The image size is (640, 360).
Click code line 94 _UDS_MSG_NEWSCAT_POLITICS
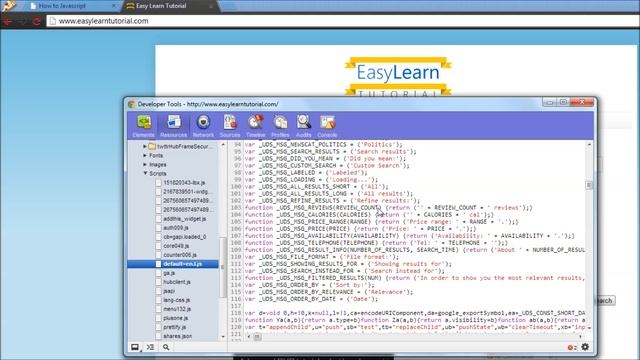click(x=324, y=144)
